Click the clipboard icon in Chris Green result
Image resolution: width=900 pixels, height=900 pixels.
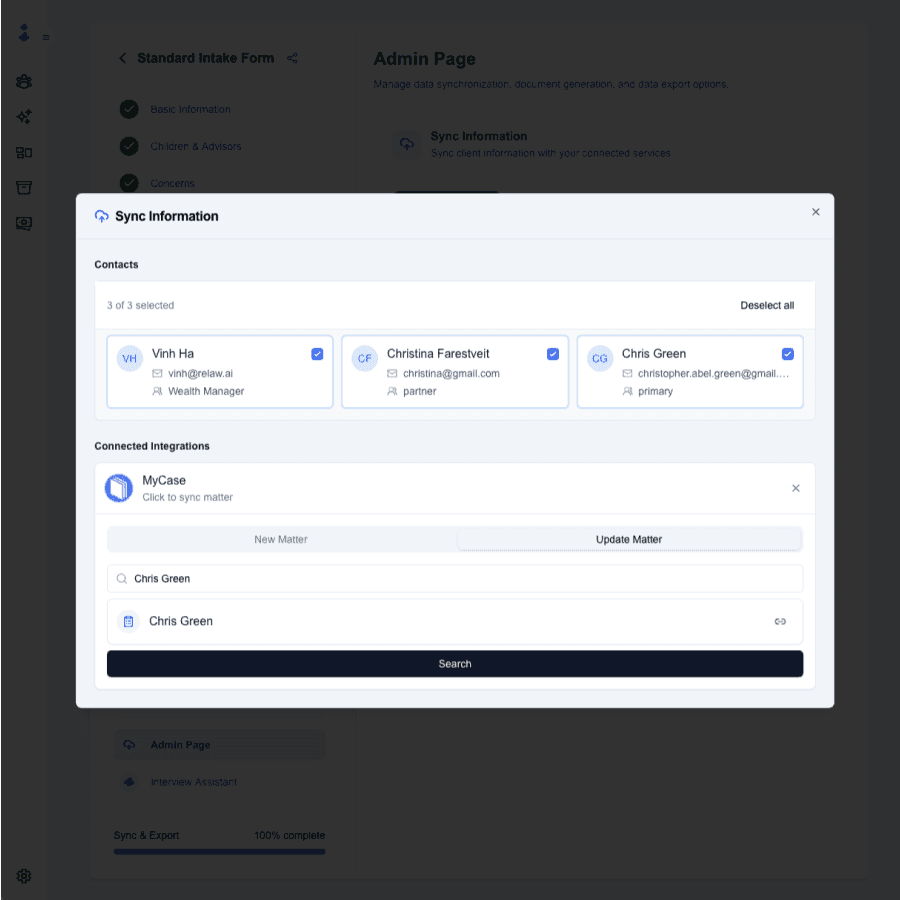pyautogui.click(x=128, y=621)
